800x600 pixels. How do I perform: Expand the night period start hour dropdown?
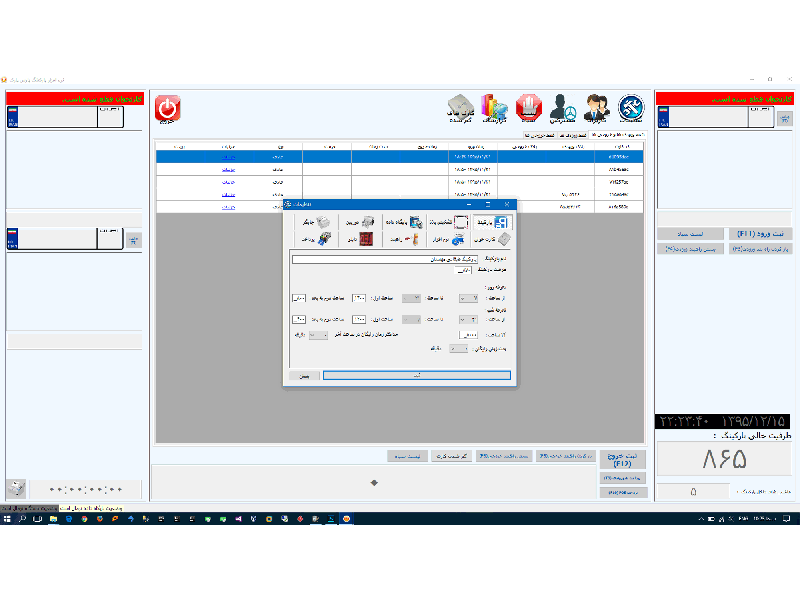(467, 319)
